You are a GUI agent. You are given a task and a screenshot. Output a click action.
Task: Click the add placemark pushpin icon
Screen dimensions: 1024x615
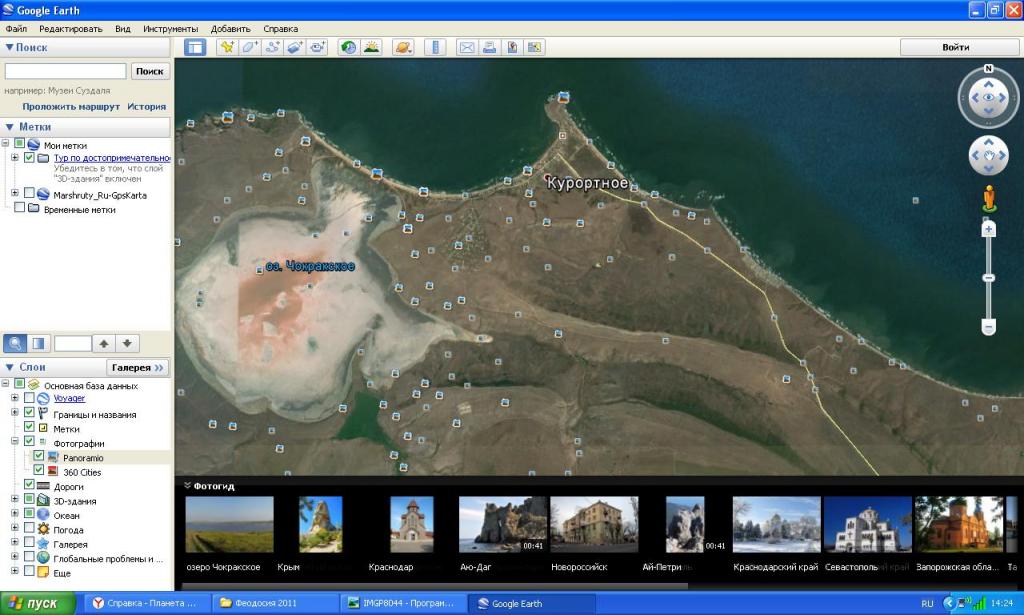click(x=227, y=47)
